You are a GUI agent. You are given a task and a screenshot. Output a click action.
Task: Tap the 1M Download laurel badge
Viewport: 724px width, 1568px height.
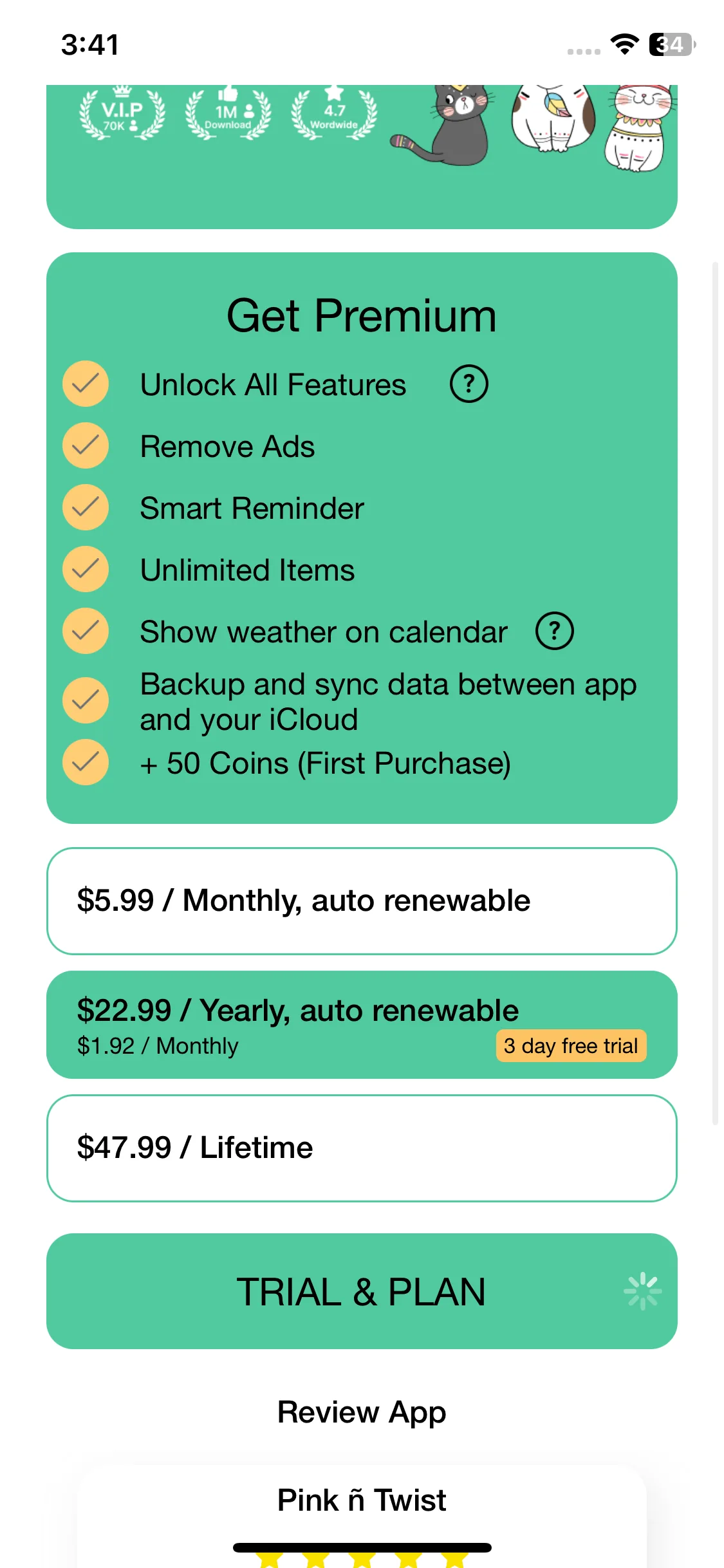[x=228, y=114]
